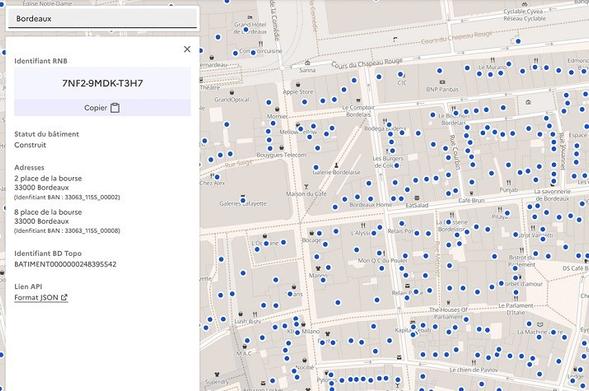589x391 pixels.
Task: Click the building dot on Grand Hôtel de Bordeaux
Action: click(x=246, y=29)
